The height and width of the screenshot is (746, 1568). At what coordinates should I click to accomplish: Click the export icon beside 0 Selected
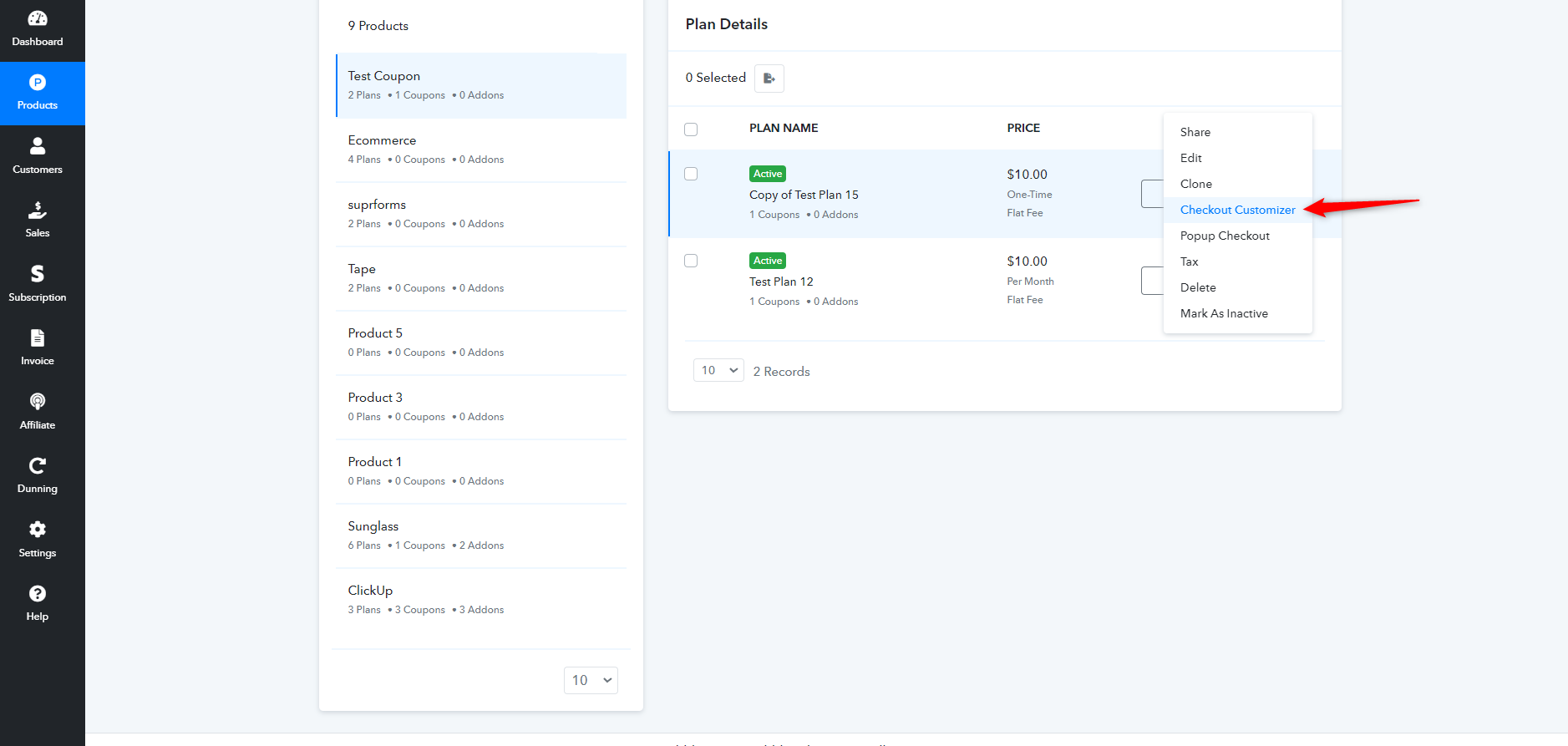769,79
